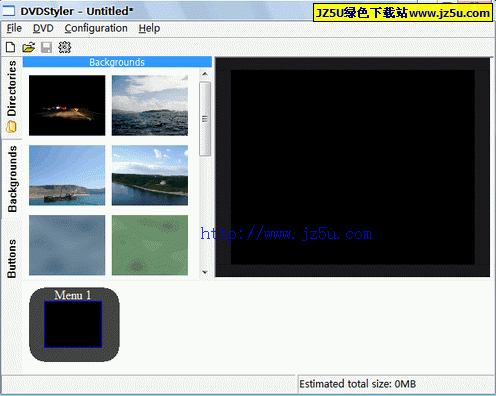Viewport: 496px width, 396px height.
Task: Pick the blue textured background swatch
Action: pos(67,245)
